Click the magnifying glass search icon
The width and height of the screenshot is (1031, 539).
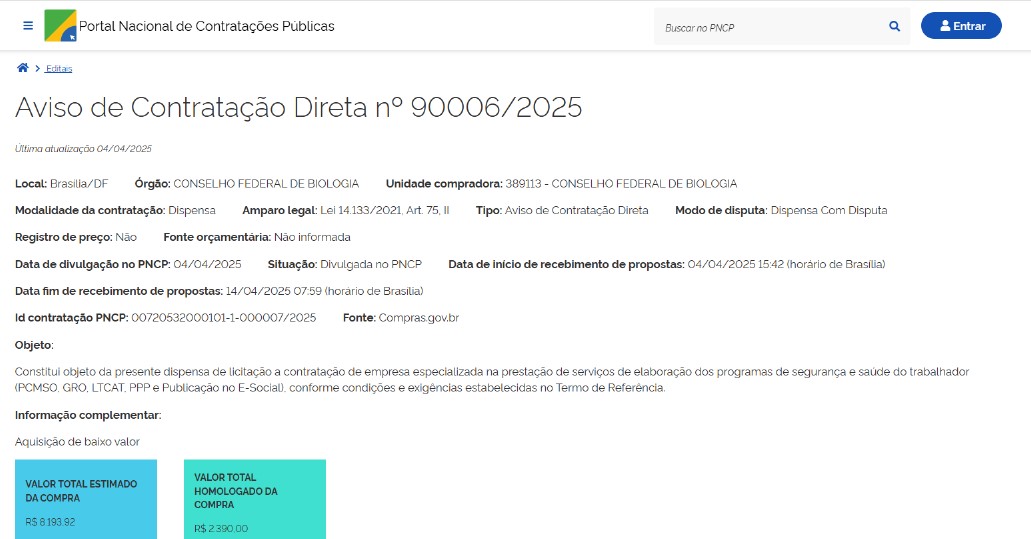click(x=894, y=27)
